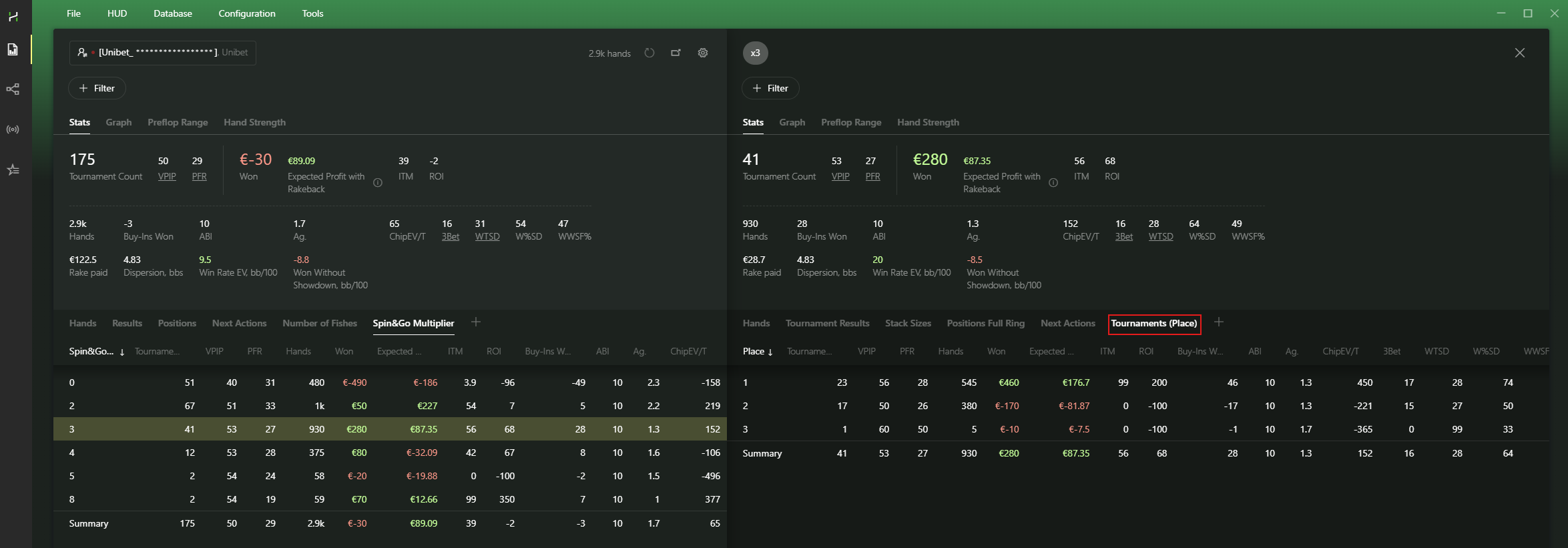Show info for left Expected Profit with Rakeback
The width and height of the screenshot is (1568, 548).
(378, 183)
